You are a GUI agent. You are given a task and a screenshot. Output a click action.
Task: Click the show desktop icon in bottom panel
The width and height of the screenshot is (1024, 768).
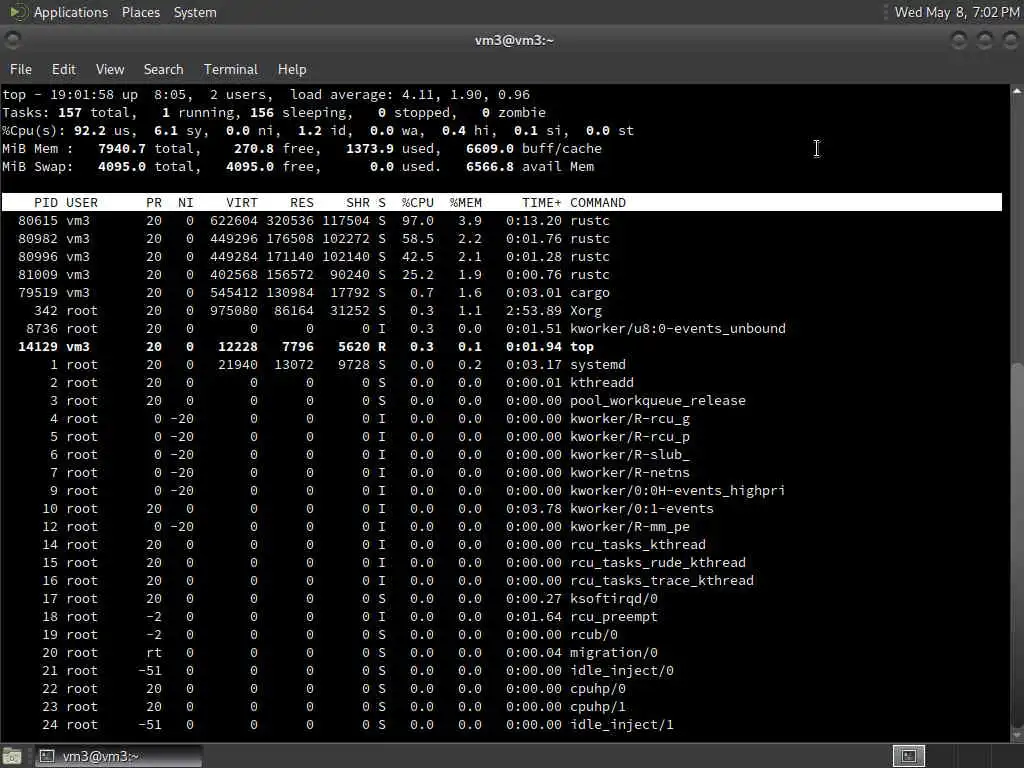(12, 756)
